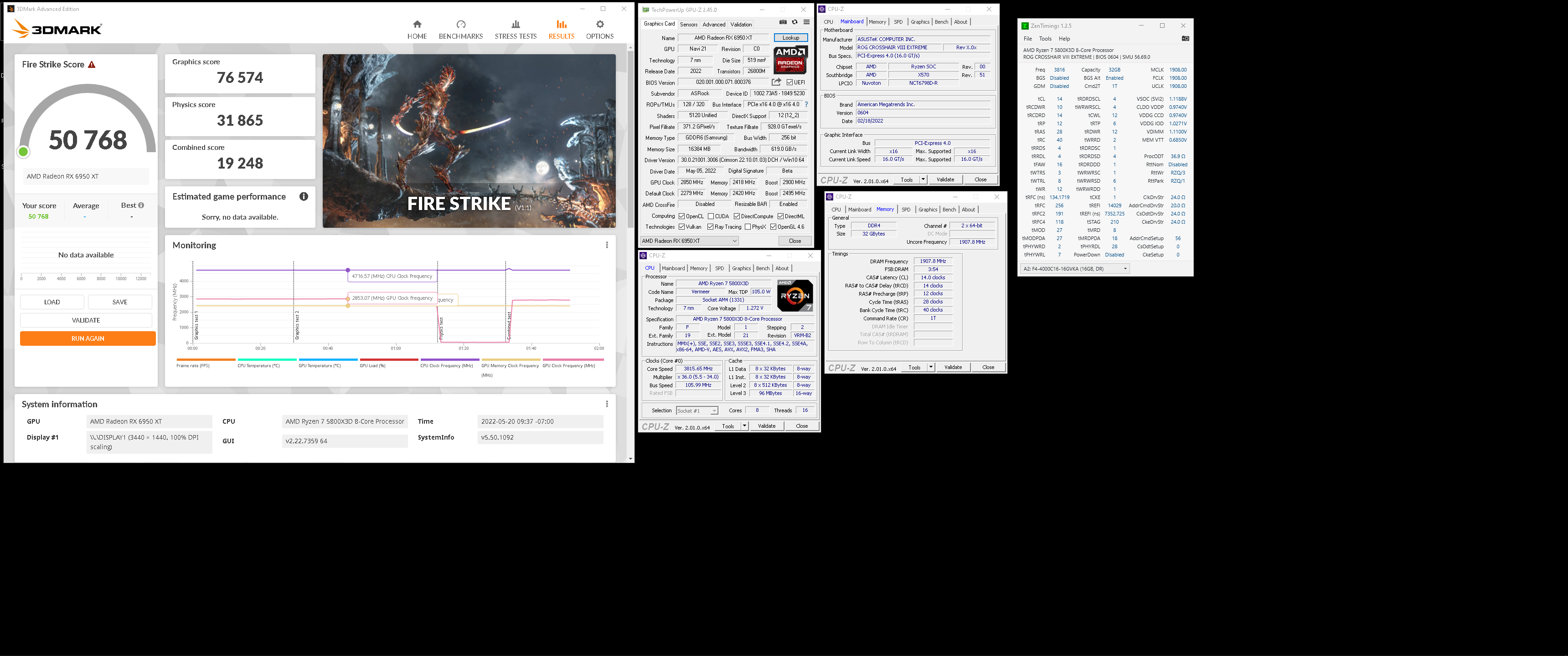
Task: Open SPD tab in CPU-Z Mainboard window
Action: (x=898, y=22)
